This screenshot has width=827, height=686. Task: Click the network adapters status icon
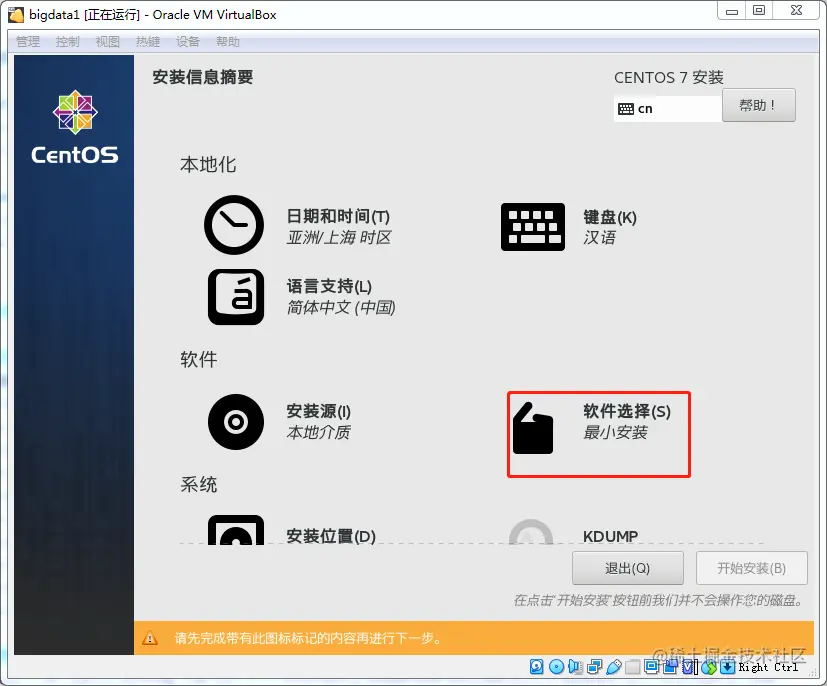pos(594,668)
